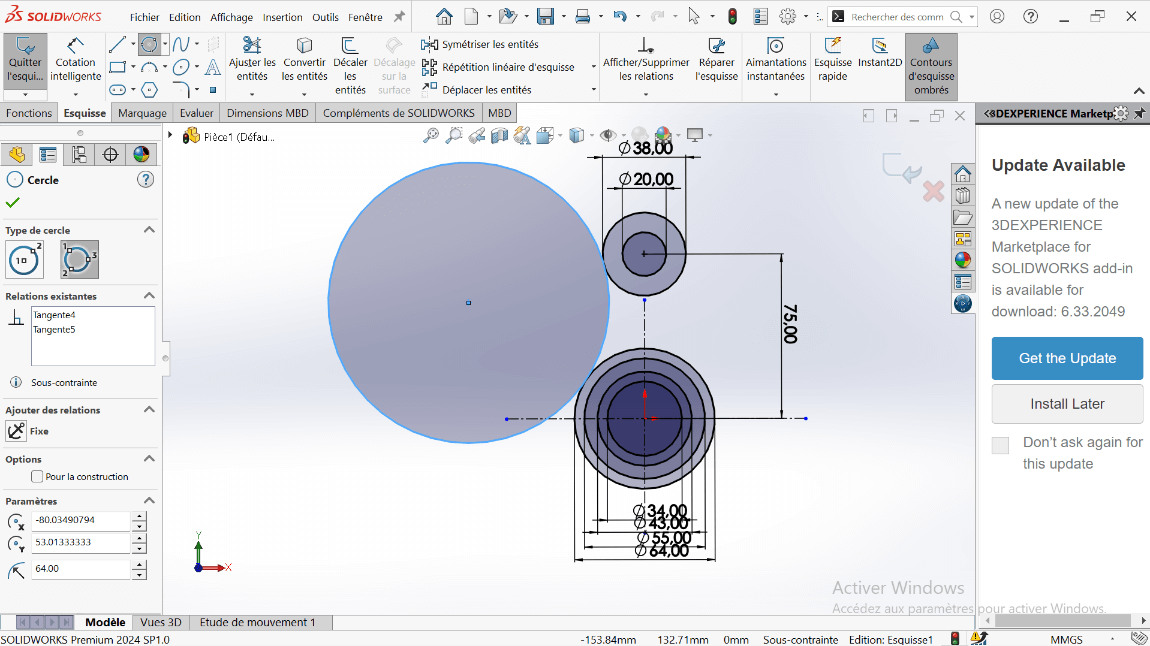
Task: Open the Afficher/Supprimer les relations dropdown
Action: tap(645, 94)
